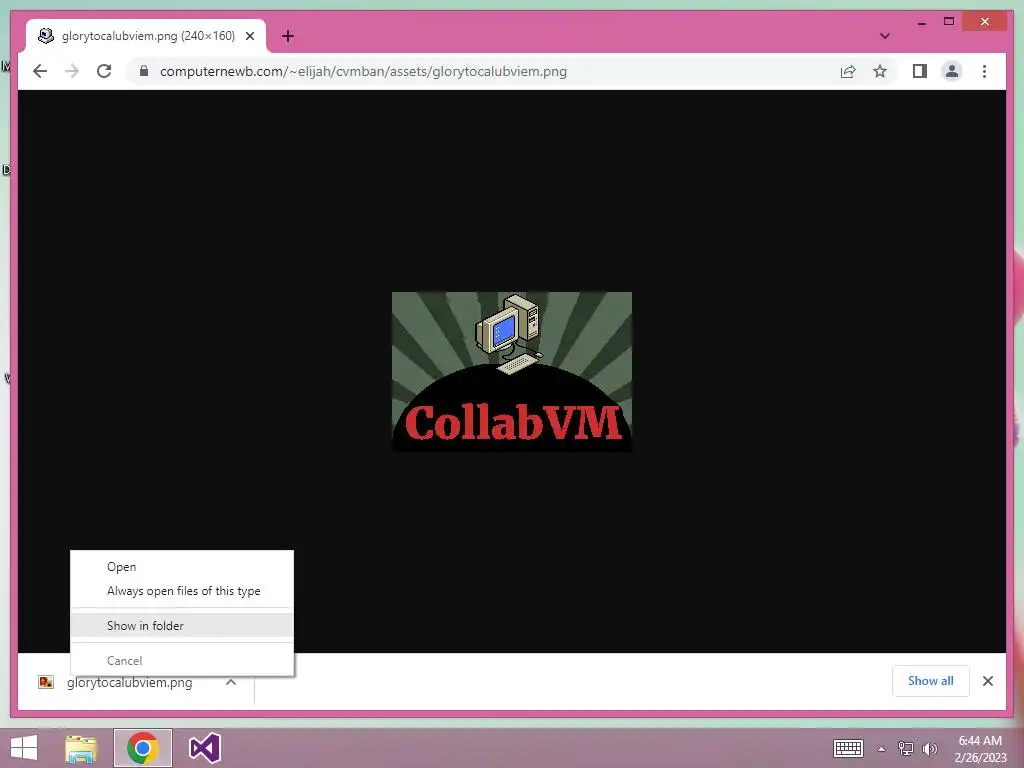View site information lock icon
The width and height of the screenshot is (1024, 768).
(x=144, y=71)
